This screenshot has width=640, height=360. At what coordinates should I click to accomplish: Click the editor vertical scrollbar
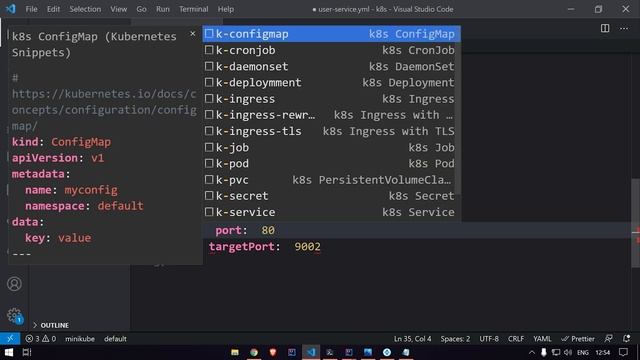636,222
